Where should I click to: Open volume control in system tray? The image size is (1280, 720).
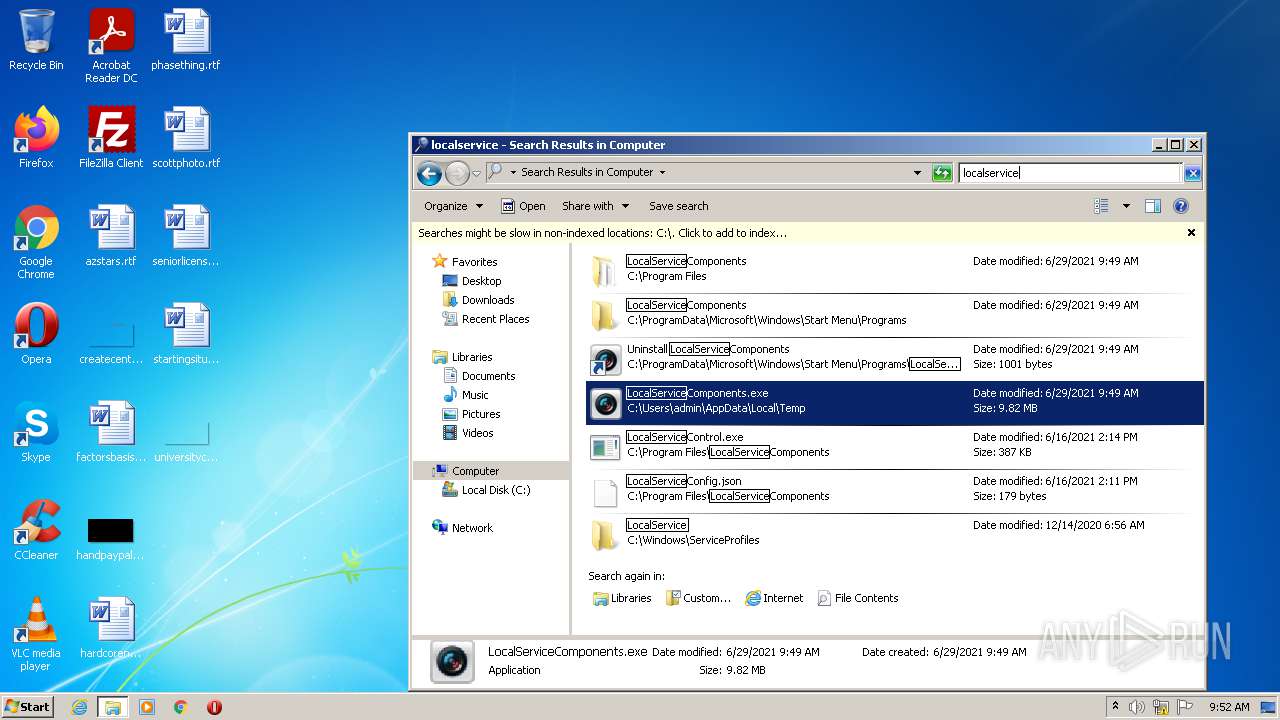coord(1137,707)
